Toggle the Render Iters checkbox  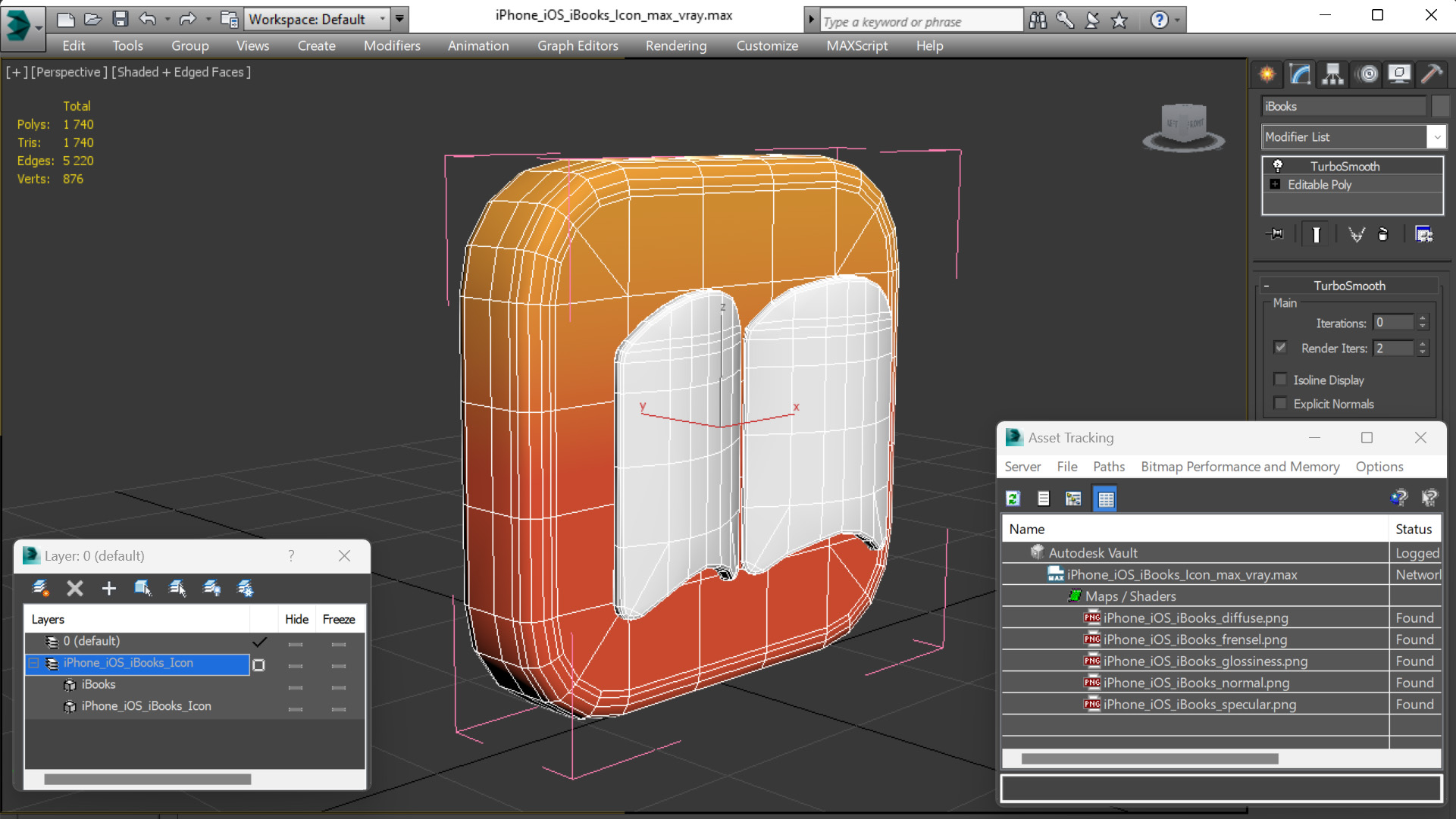click(1280, 348)
